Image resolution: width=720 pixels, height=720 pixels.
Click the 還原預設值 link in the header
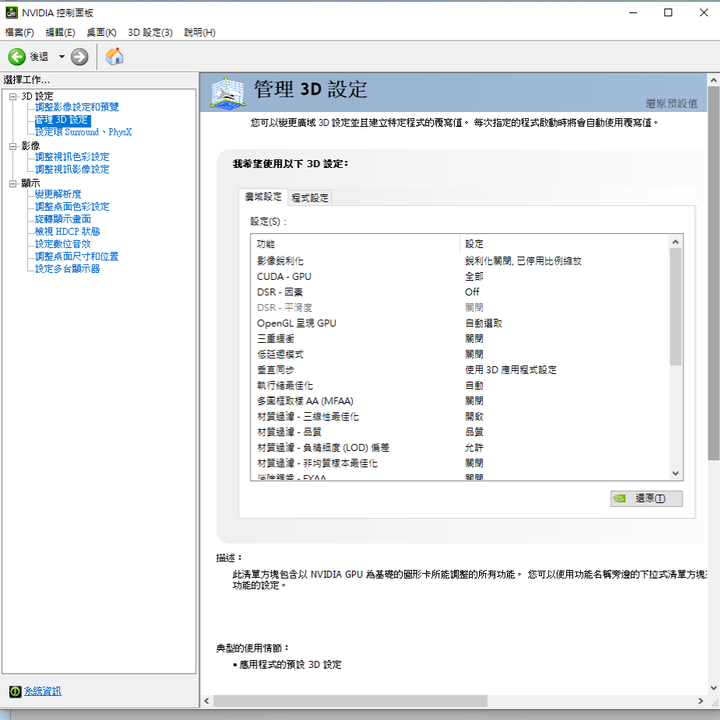point(671,103)
